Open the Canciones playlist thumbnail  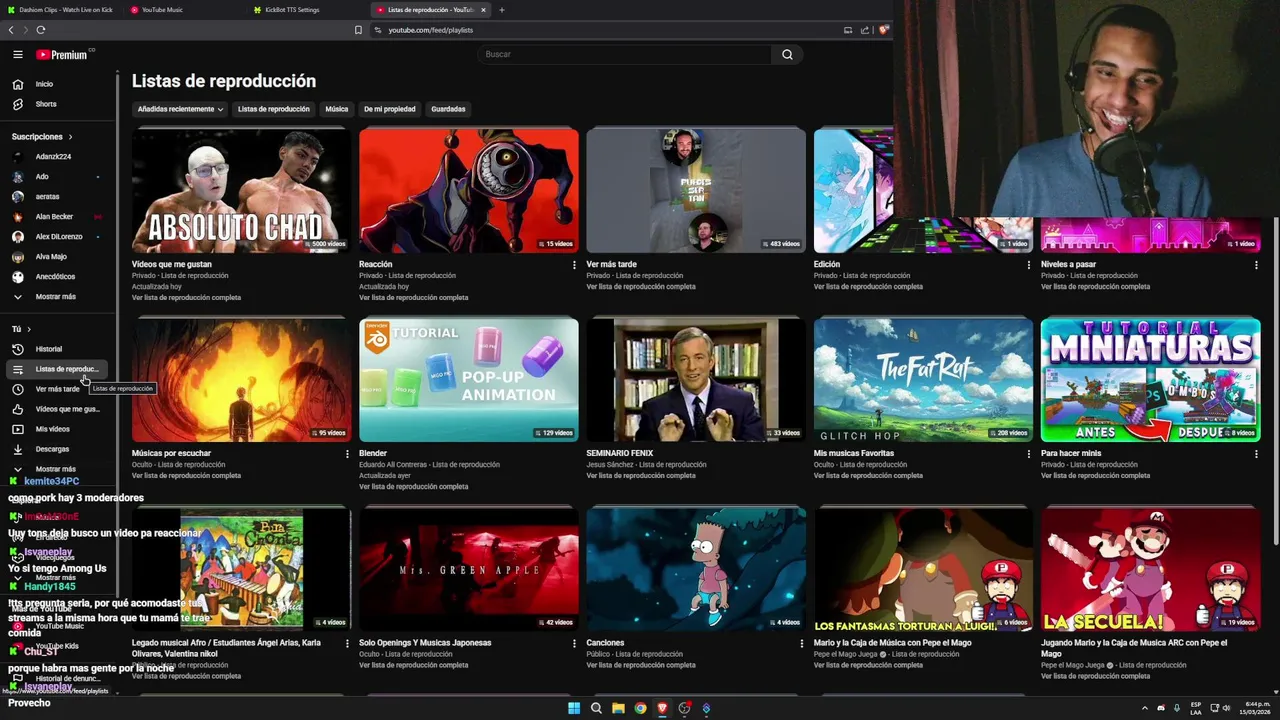[x=695, y=569]
